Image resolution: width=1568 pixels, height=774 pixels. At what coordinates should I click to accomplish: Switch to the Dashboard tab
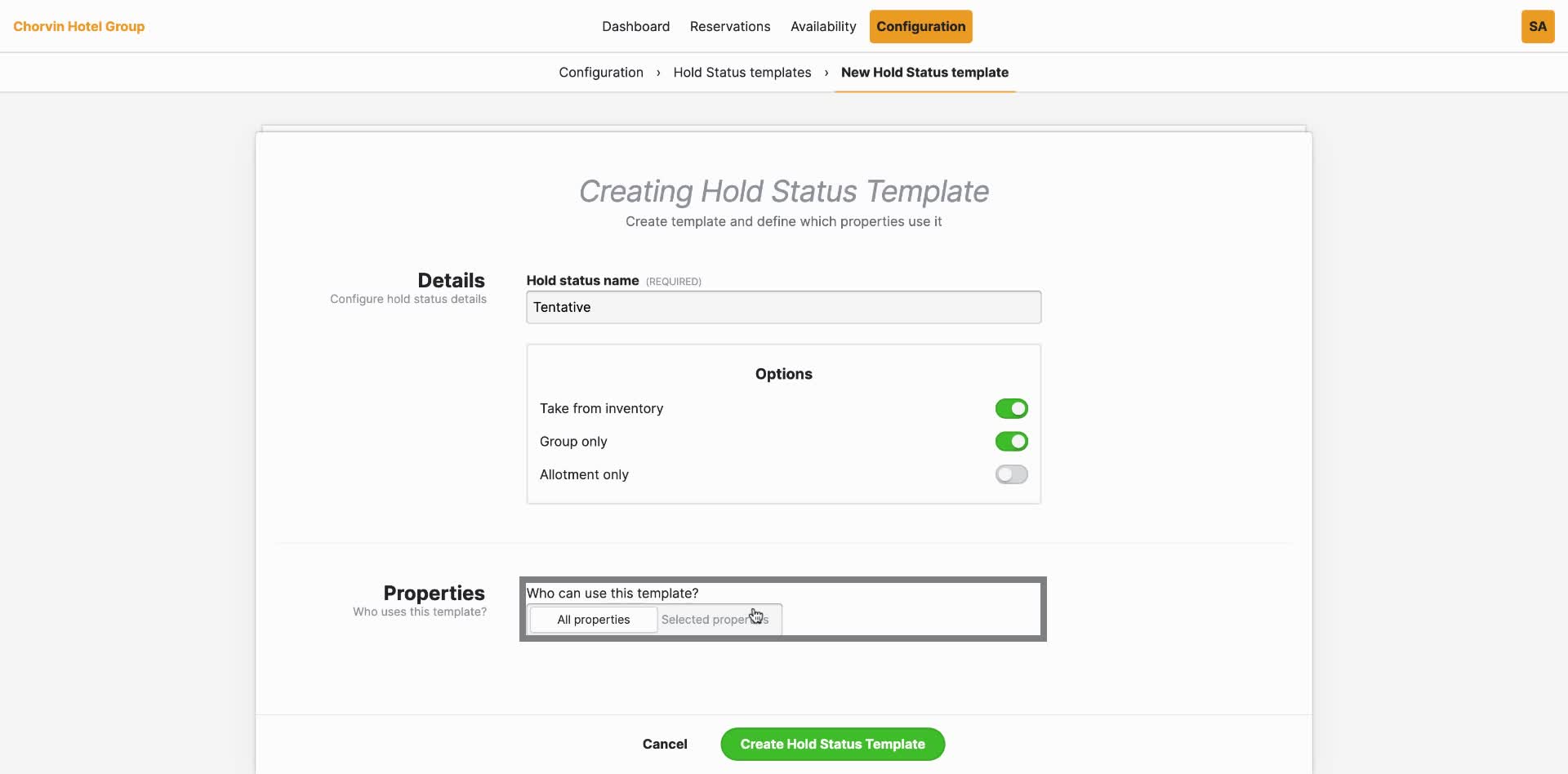(x=635, y=26)
